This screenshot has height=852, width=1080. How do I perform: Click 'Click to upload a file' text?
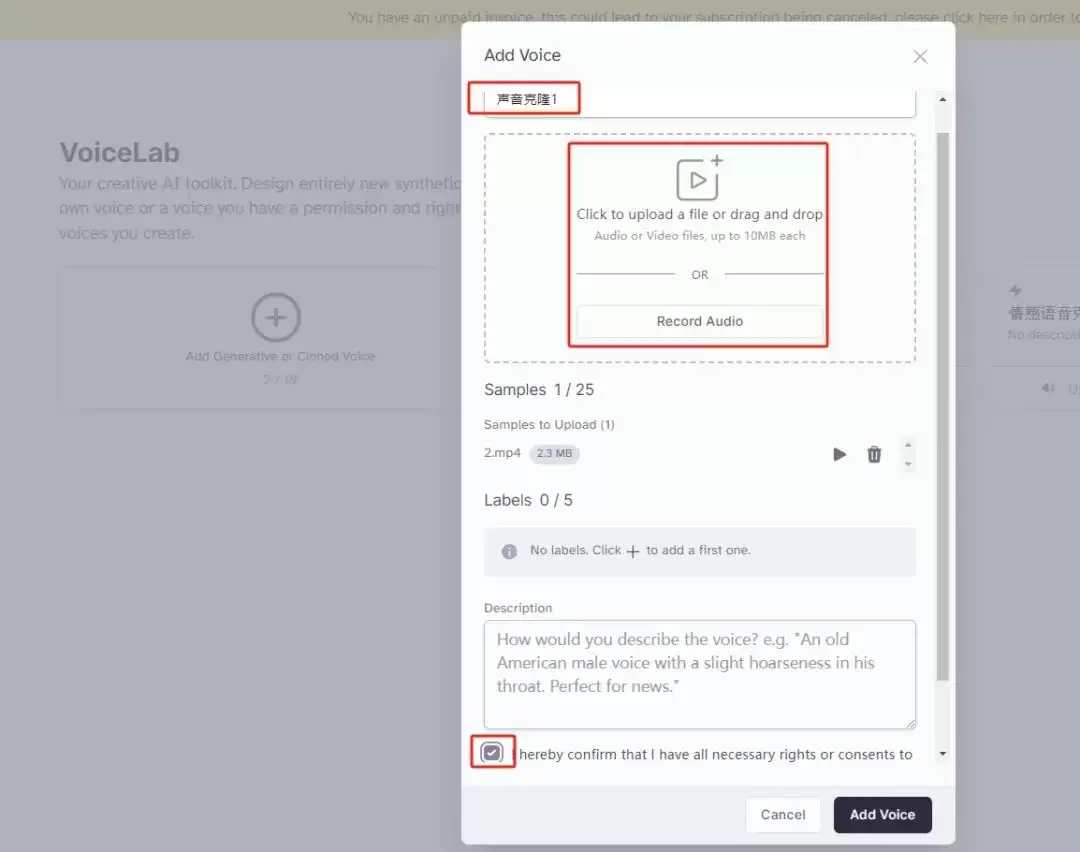(x=699, y=214)
